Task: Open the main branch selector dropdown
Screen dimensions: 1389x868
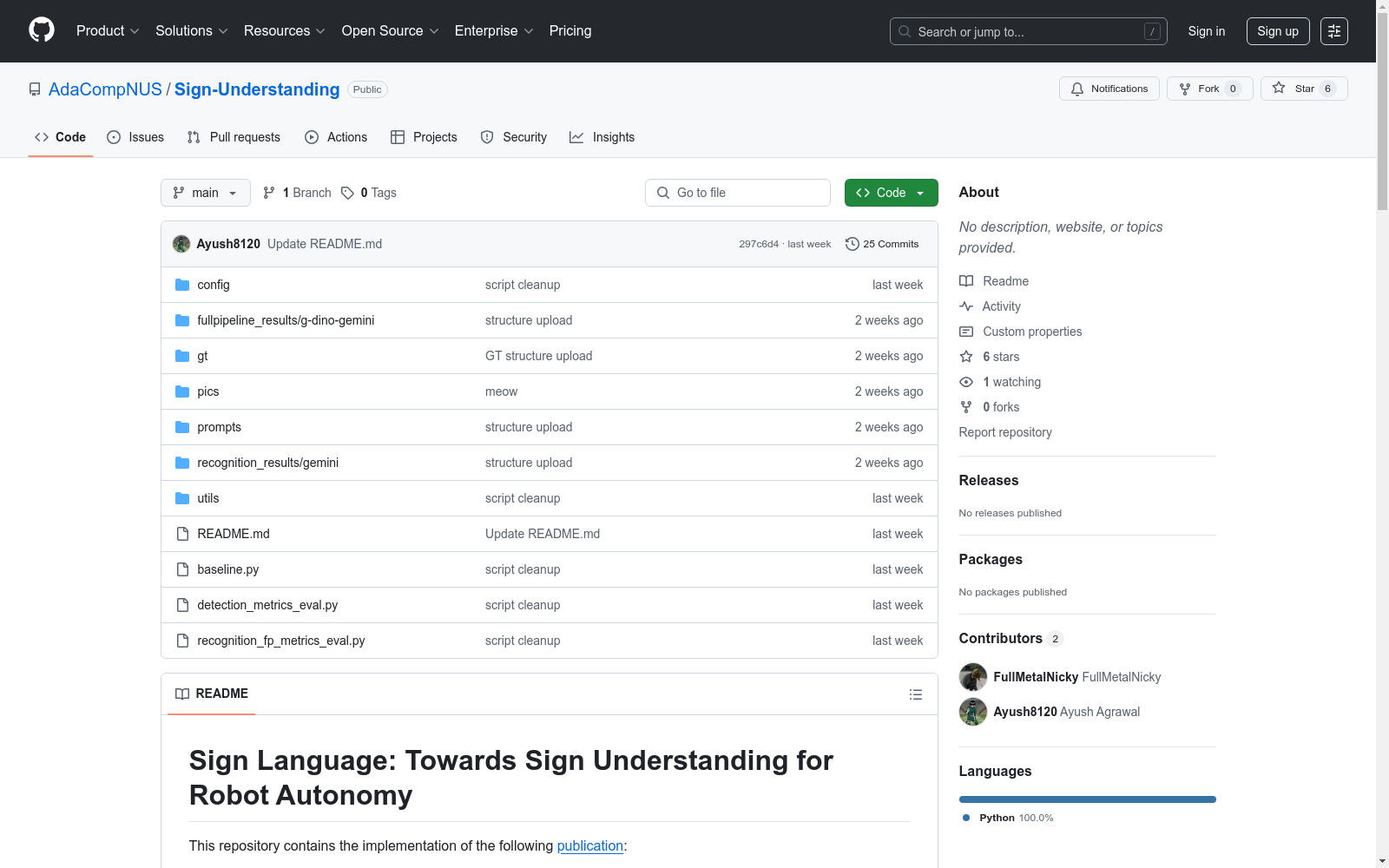Action: (206, 193)
